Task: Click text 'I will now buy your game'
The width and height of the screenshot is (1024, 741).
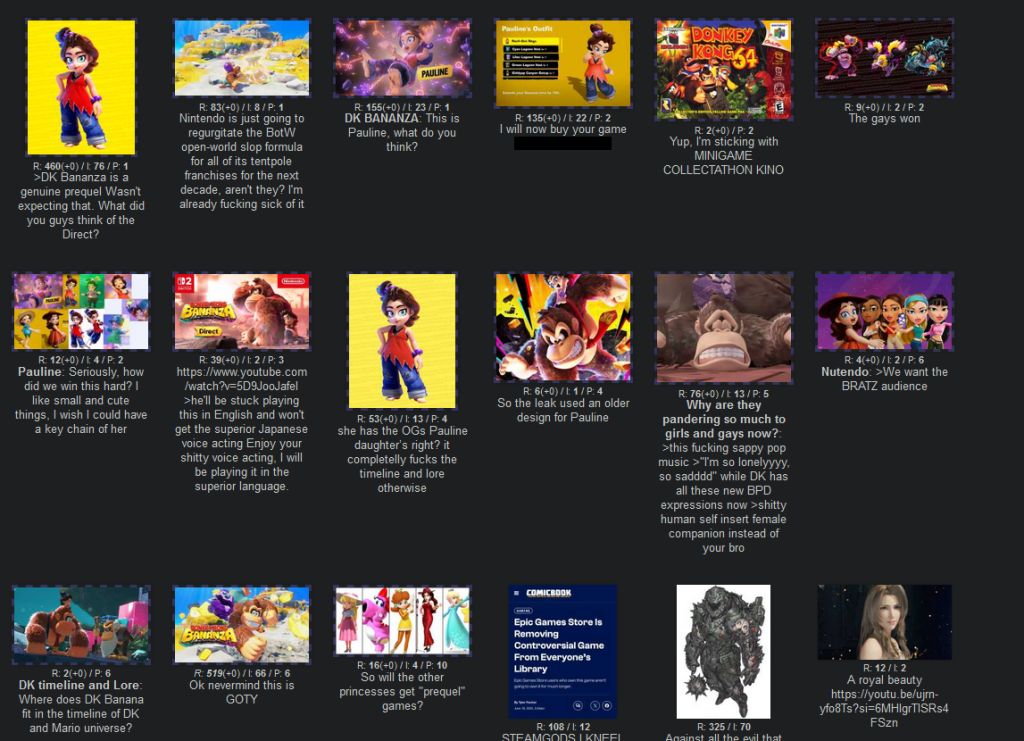Action: pos(563,129)
